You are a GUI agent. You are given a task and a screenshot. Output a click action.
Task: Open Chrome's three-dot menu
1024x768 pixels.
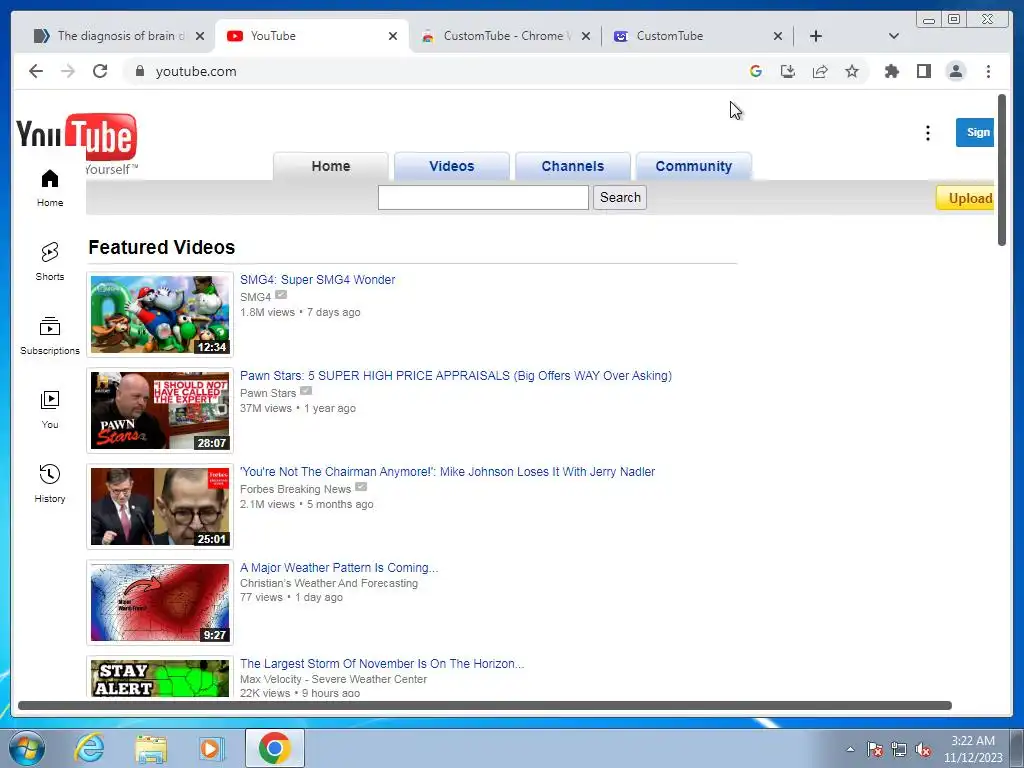click(988, 71)
